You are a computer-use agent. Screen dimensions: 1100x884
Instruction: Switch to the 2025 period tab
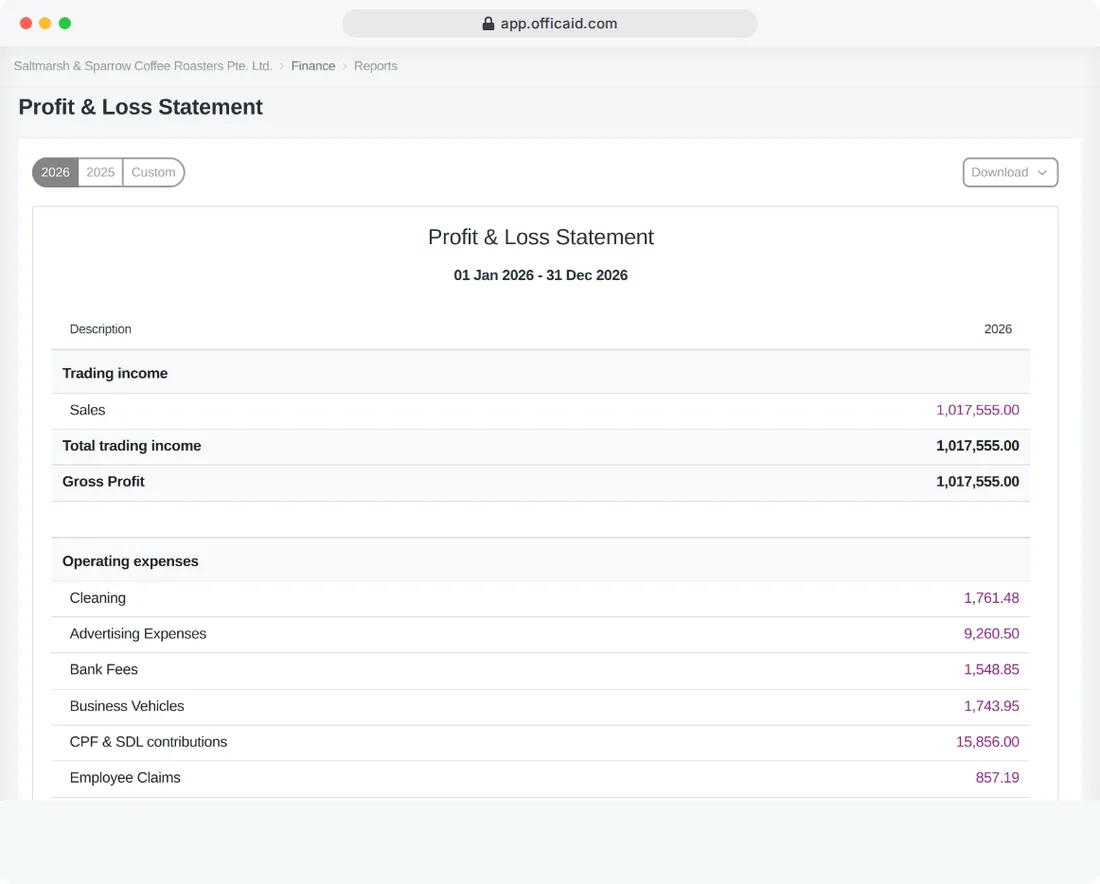pyautogui.click(x=100, y=173)
